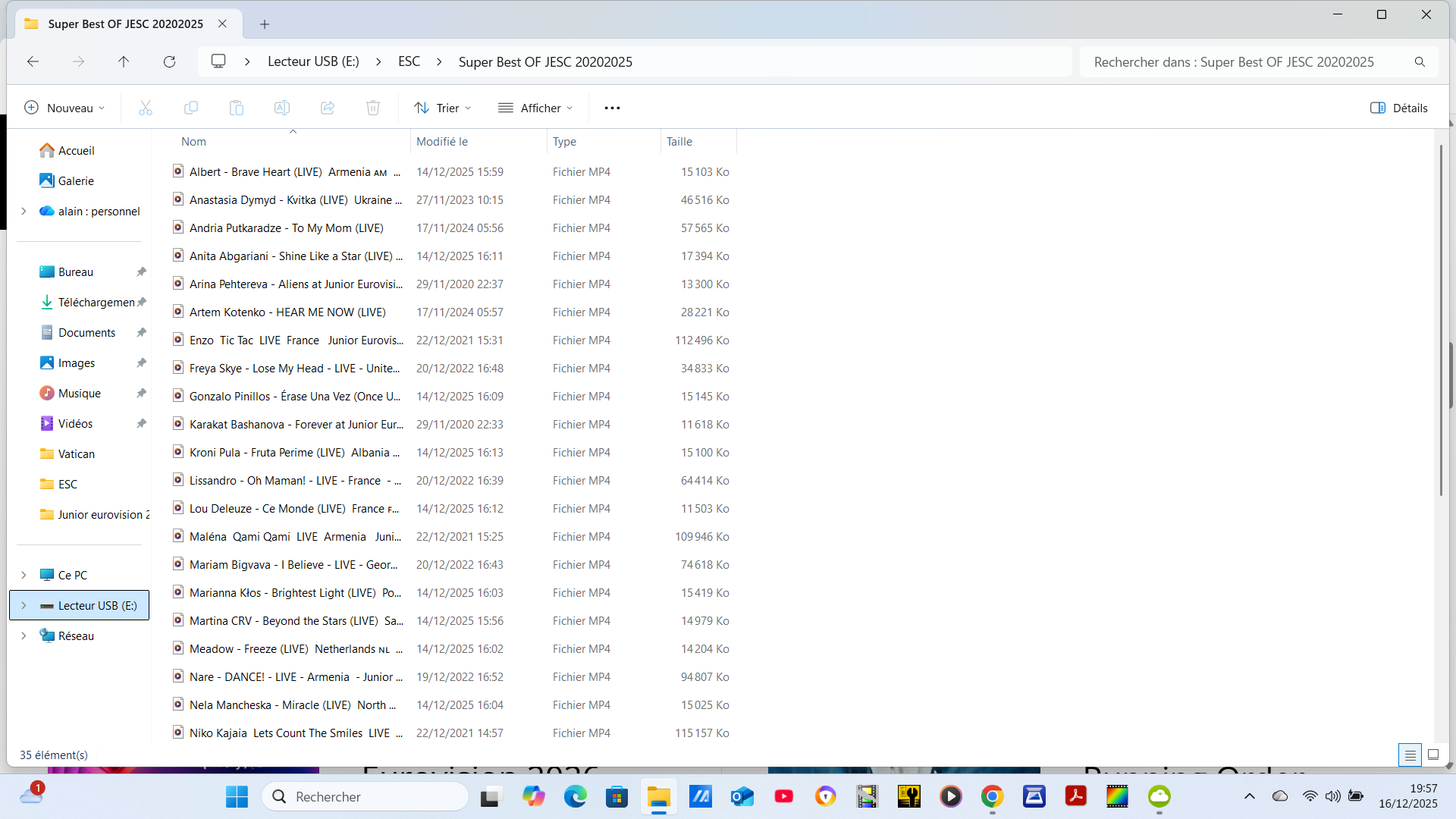The width and height of the screenshot is (1456, 819).
Task: Switch to details list view at bottom right
Action: [1410, 755]
